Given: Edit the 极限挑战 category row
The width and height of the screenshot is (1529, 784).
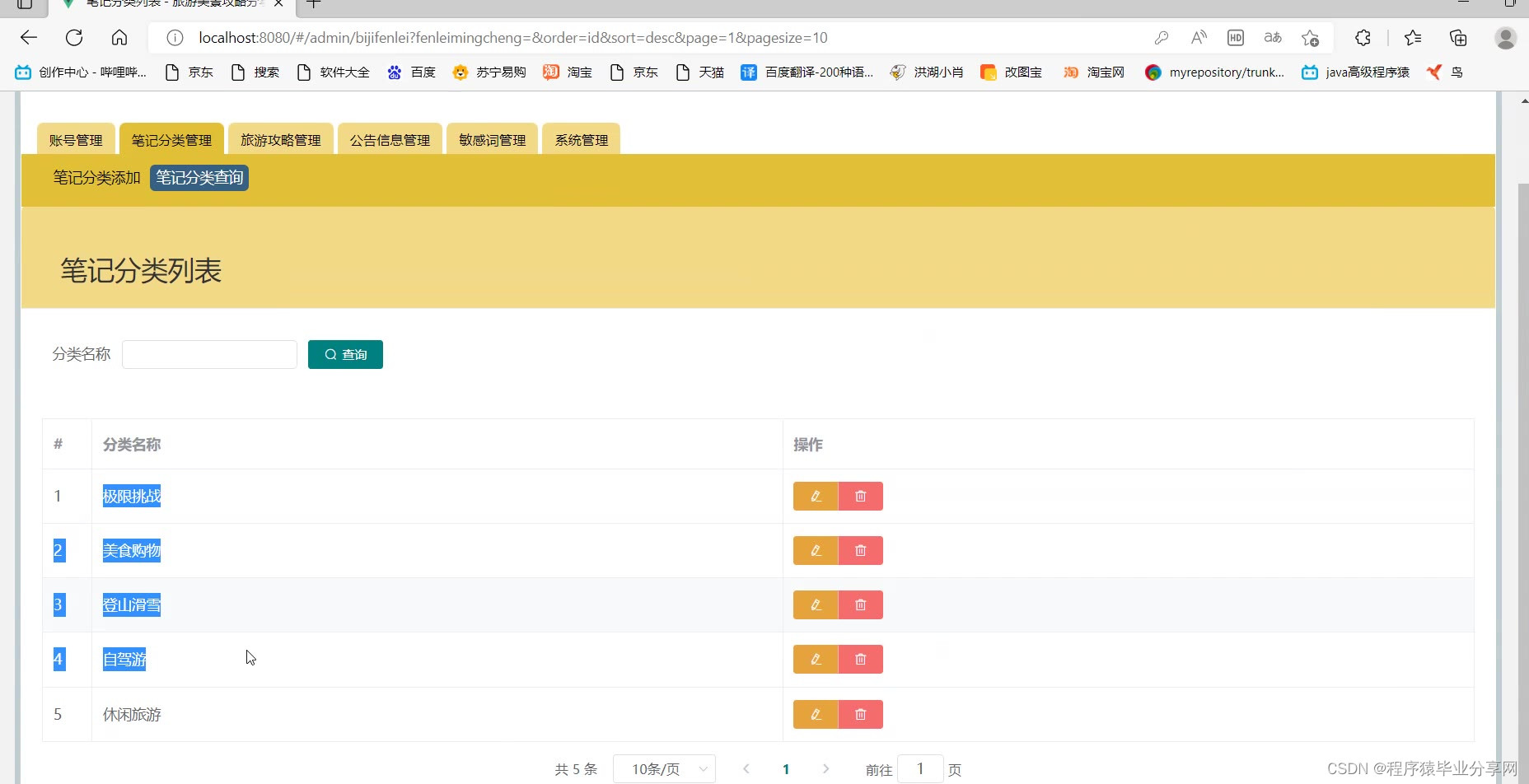Looking at the screenshot, I should tap(816, 496).
